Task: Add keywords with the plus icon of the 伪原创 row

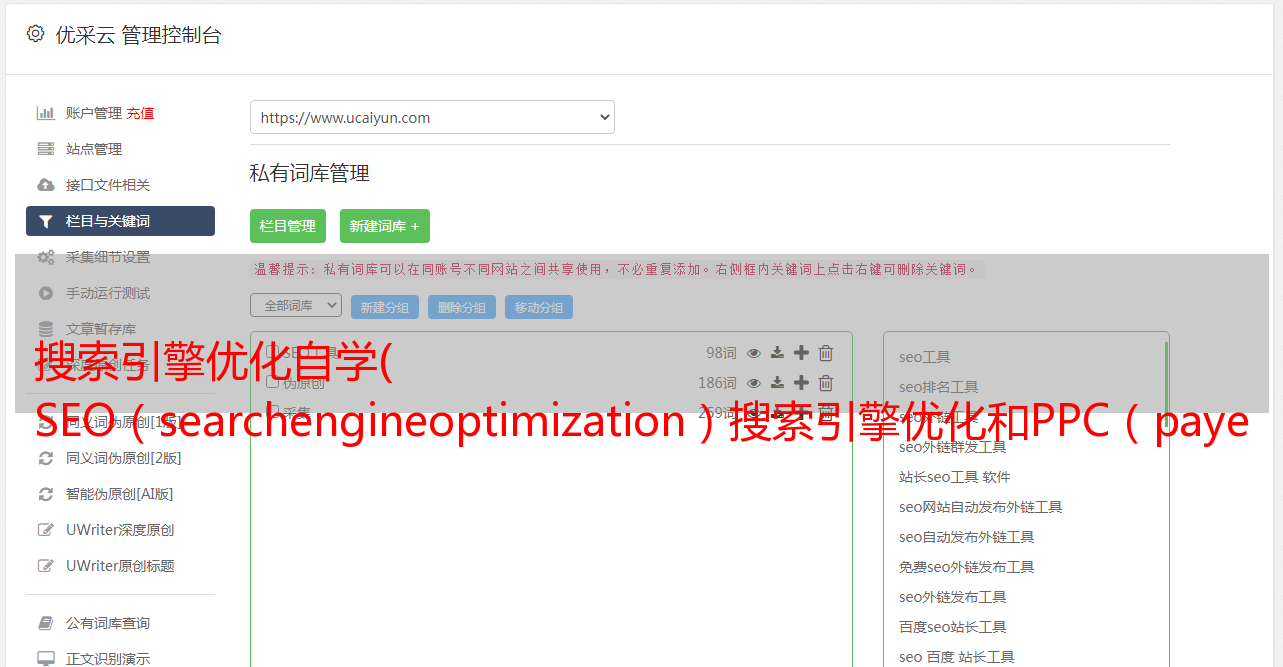Action: [801, 383]
